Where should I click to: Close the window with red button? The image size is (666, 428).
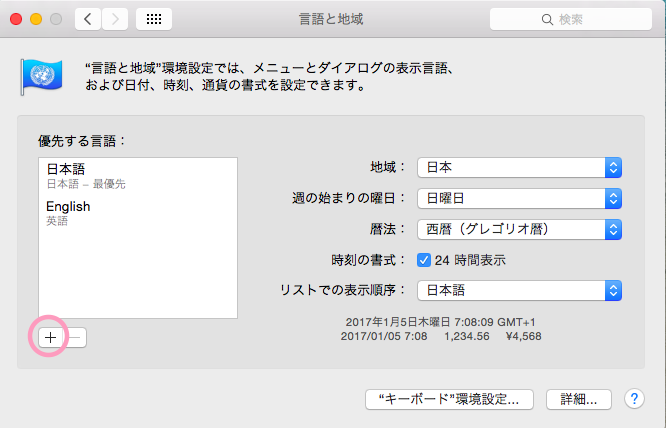pyautogui.click(x=16, y=19)
